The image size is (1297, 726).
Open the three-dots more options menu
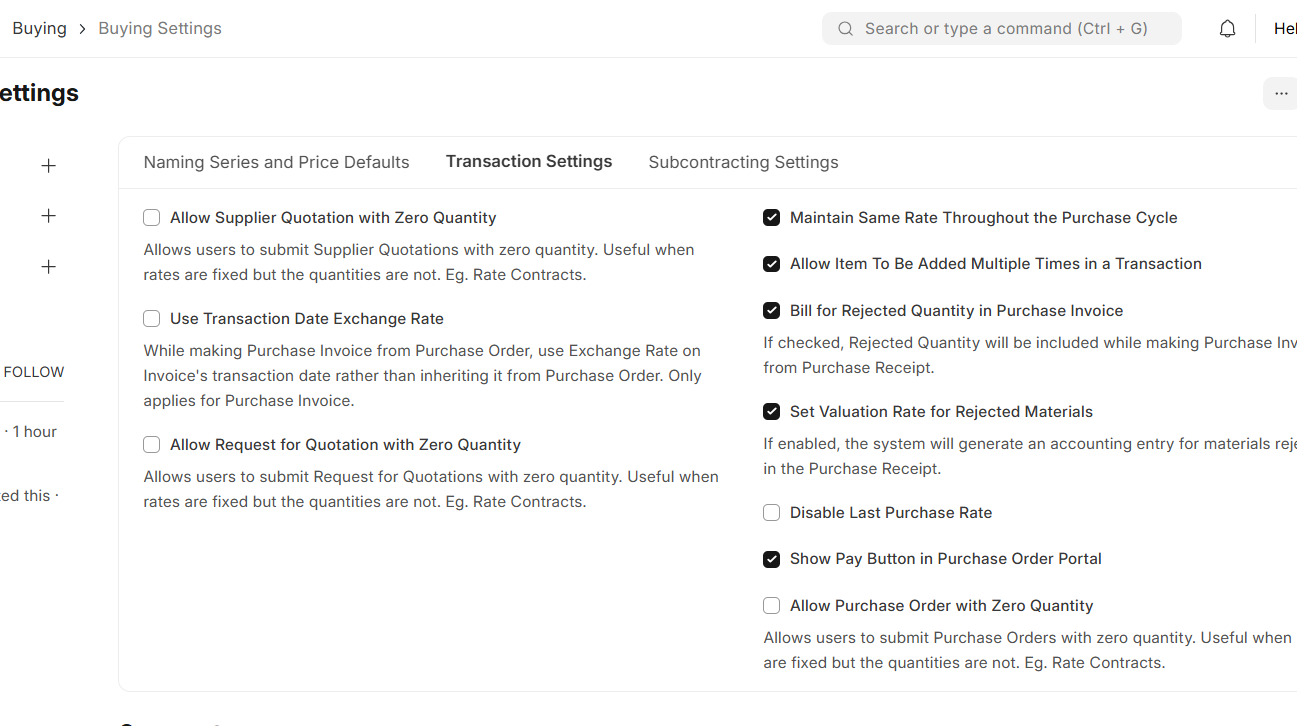click(x=1280, y=93)
